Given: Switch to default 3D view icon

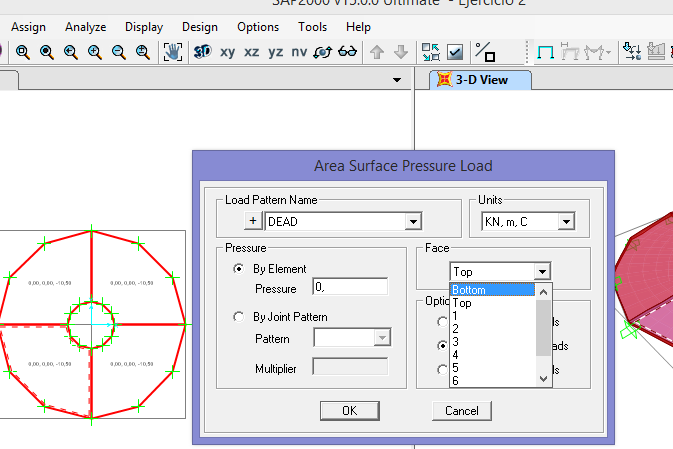Looking at the screenshot, I should click(203, 51).
